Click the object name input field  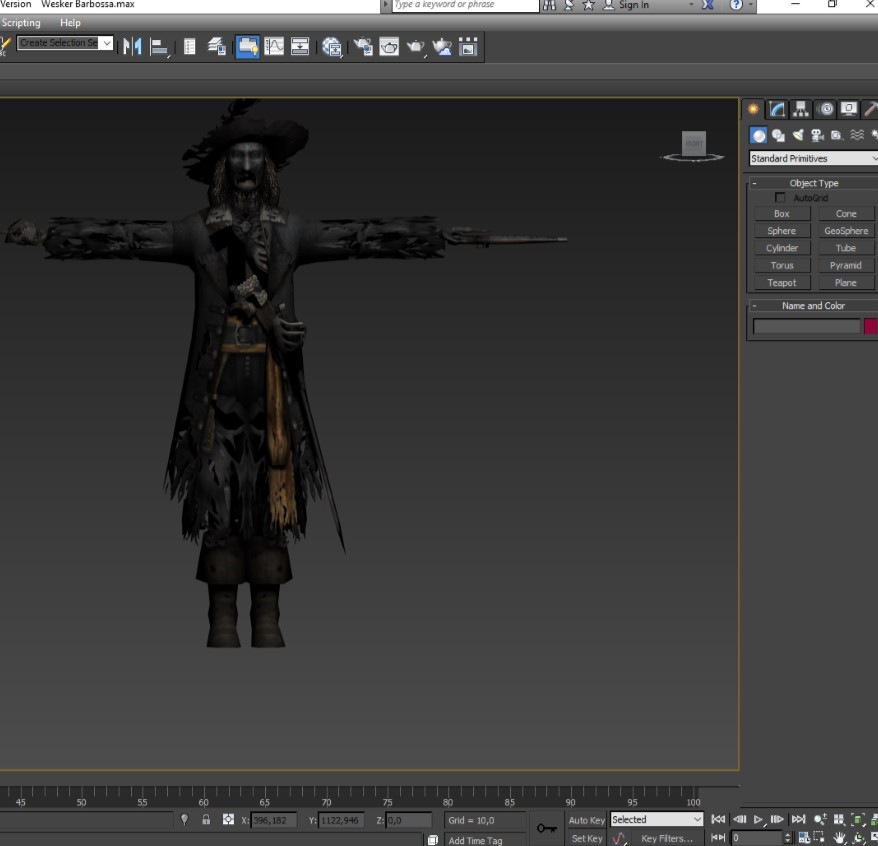(806, 326)
